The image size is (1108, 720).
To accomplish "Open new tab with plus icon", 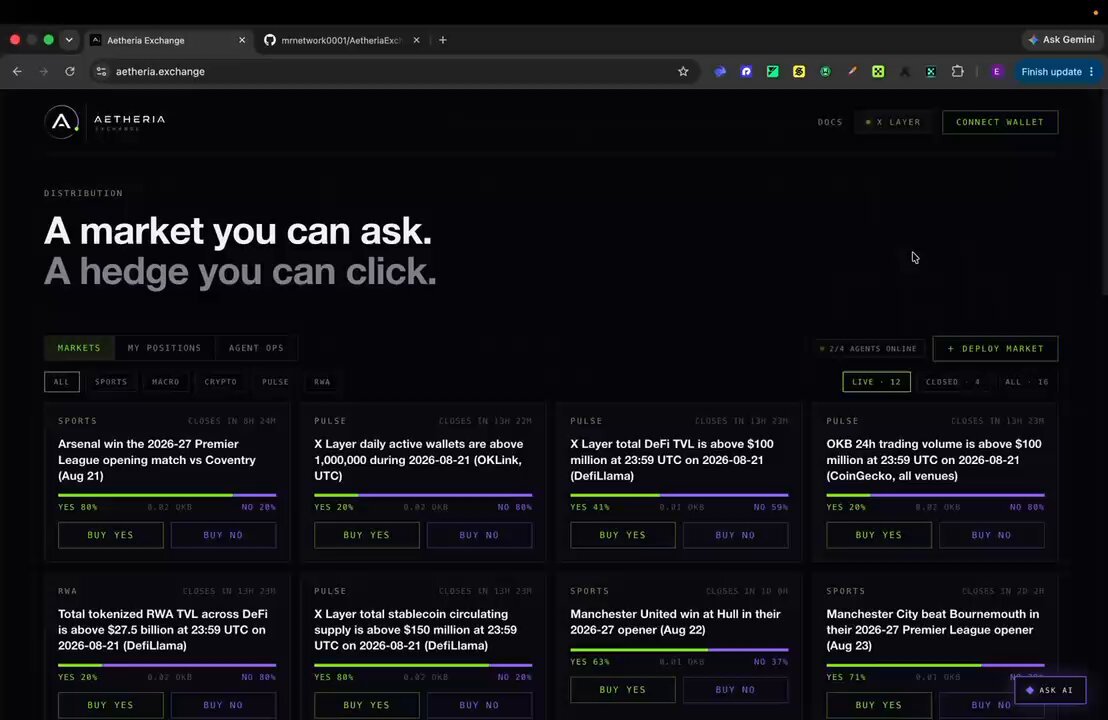I will pos(442,40).
